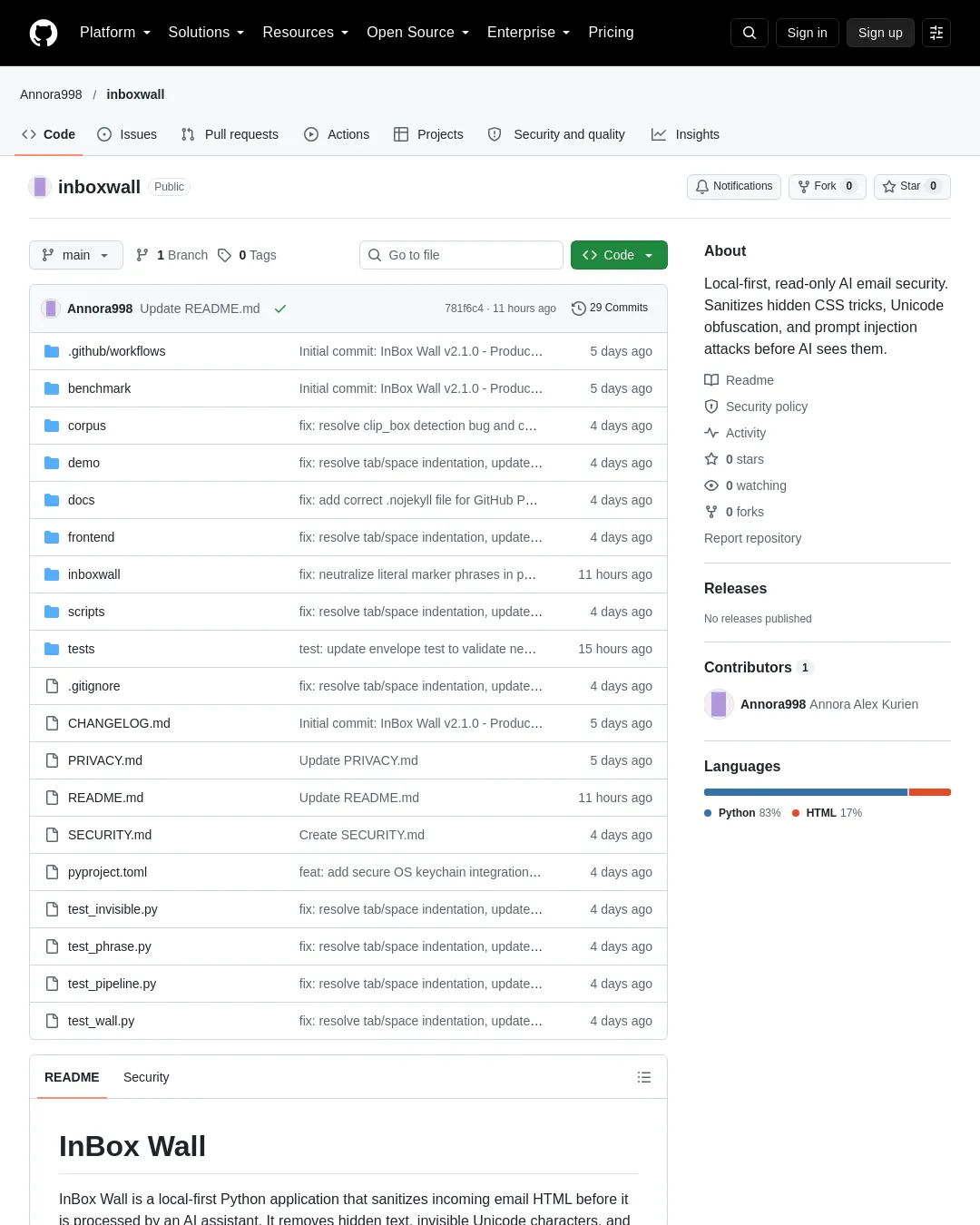The width and height of the screenshot is (980, 1225).
Task: Click the Python 83% language entry
Action: coord(742,813)
